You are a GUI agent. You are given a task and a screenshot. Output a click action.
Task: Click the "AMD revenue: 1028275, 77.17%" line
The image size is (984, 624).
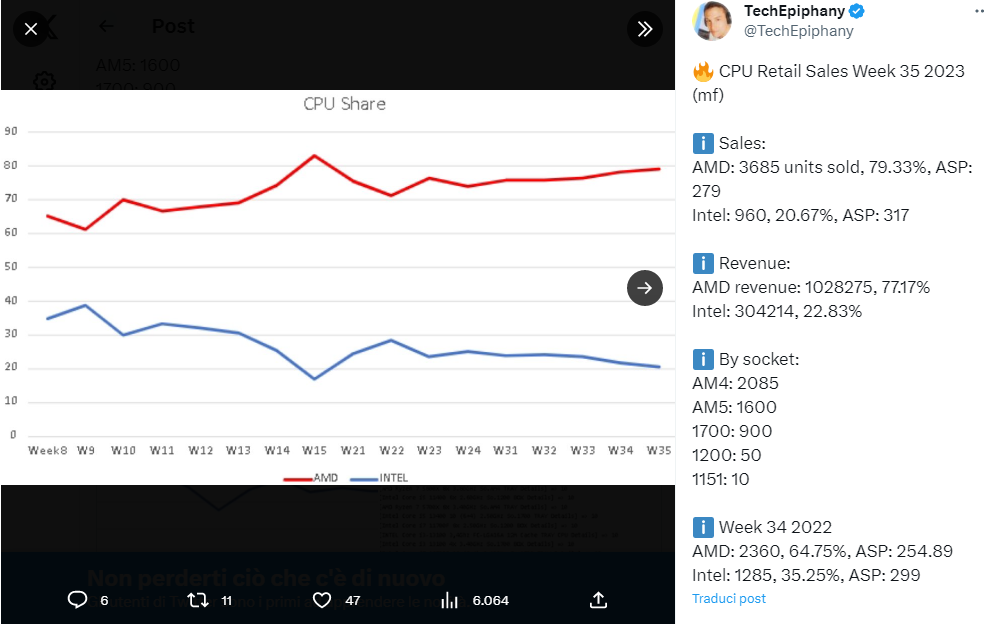click(x=811, y=288)
